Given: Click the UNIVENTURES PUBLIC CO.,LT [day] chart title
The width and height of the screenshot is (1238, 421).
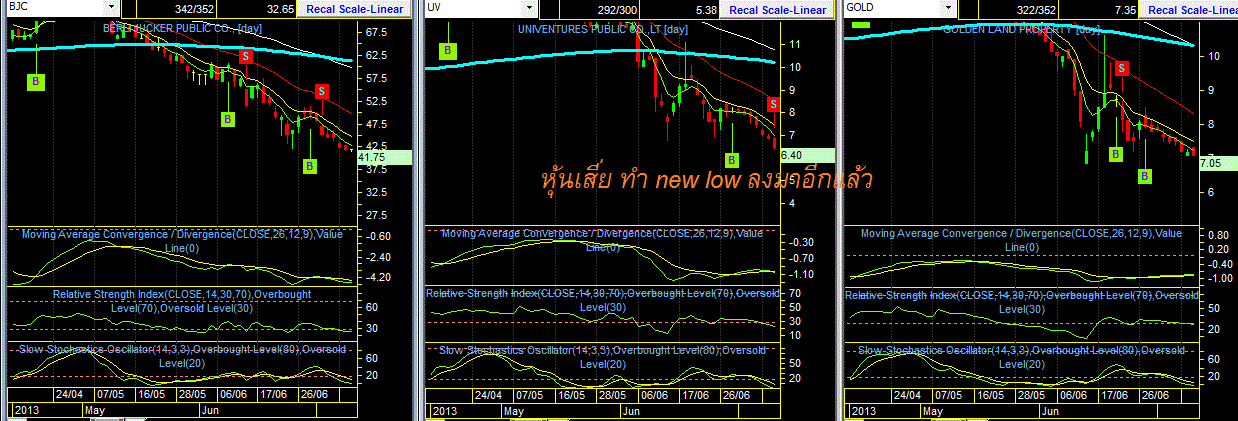Looking at the screenshot, I should click(603, 29).
